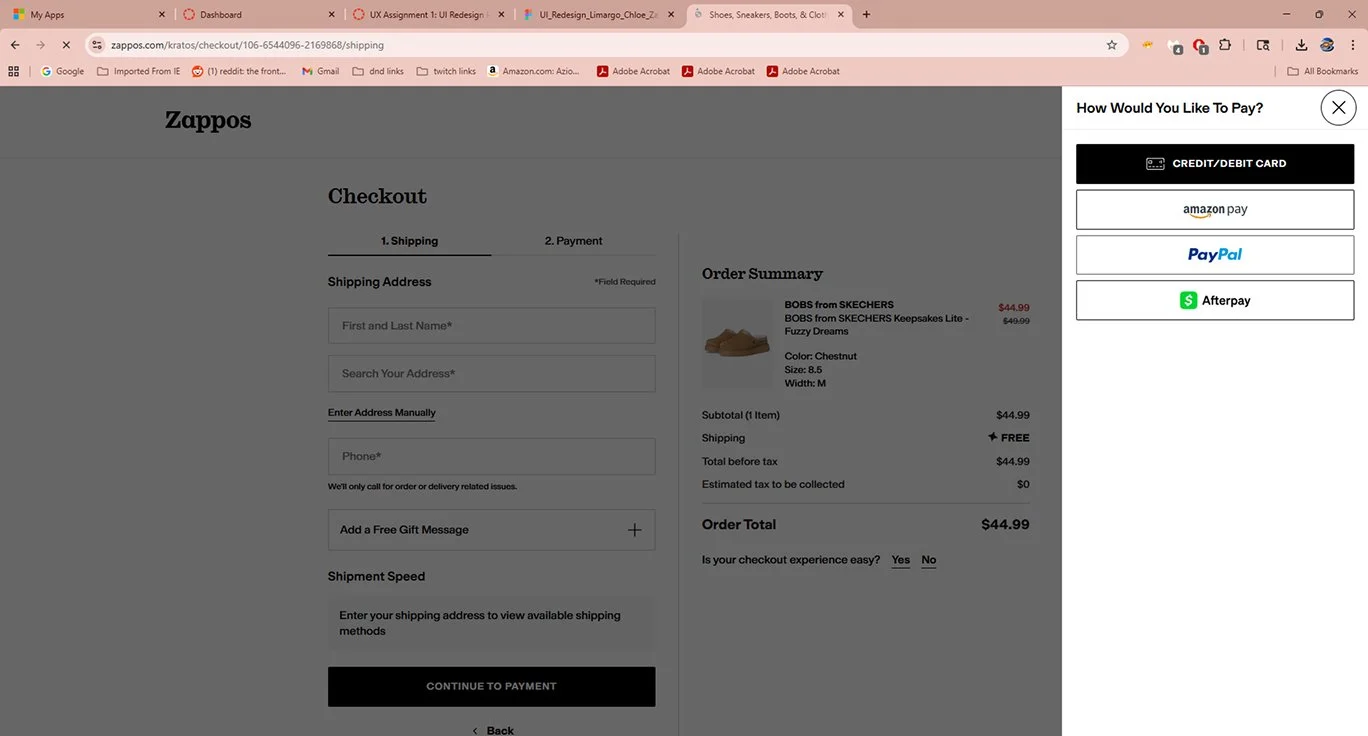Open the BOBS Keepsakes Lite product thumbnail

tap(737, 343)
